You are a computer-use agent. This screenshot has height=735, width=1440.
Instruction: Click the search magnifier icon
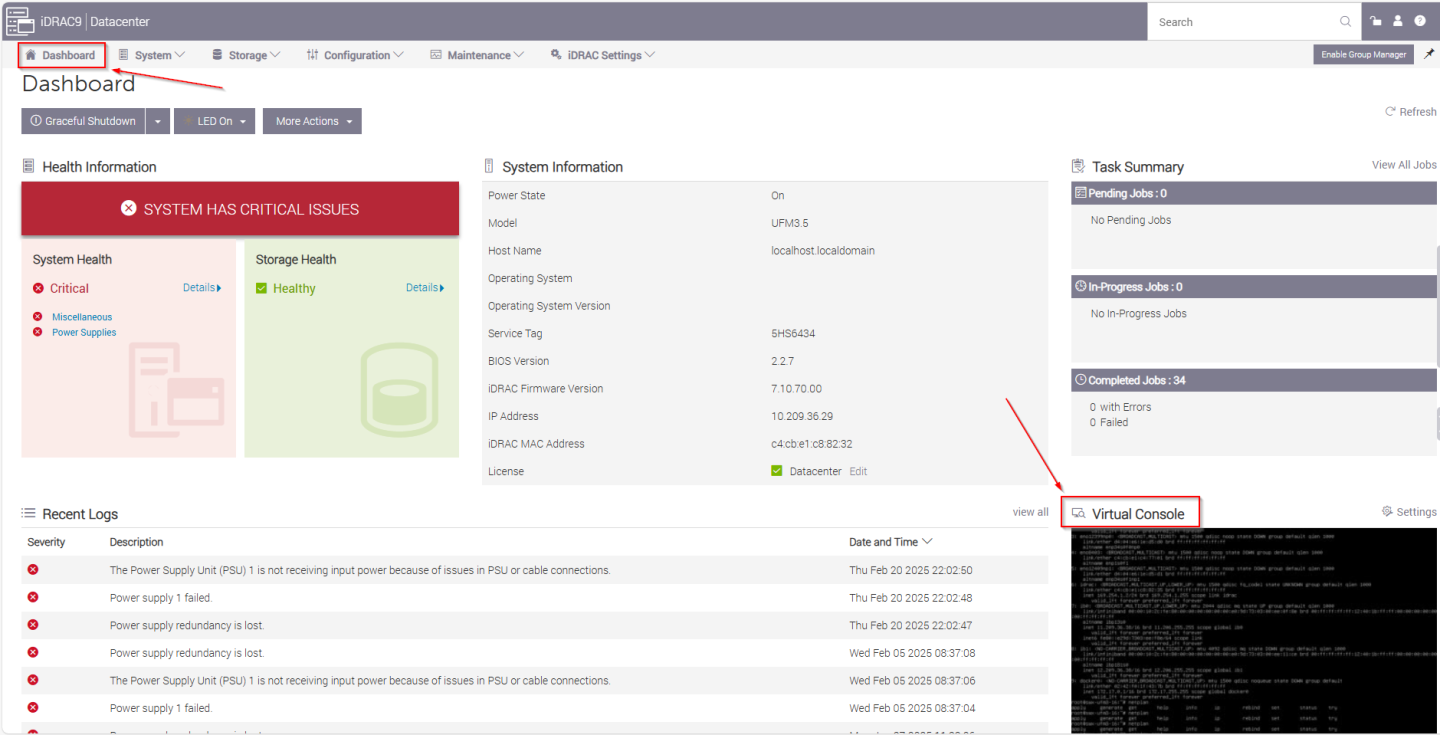1345,22
